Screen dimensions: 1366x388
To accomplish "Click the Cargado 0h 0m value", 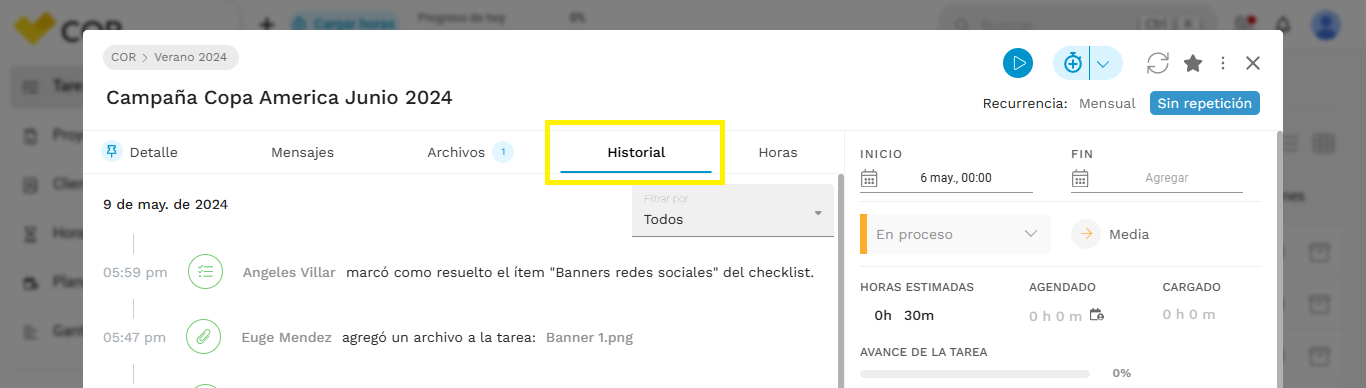I will click(1189, 315).
